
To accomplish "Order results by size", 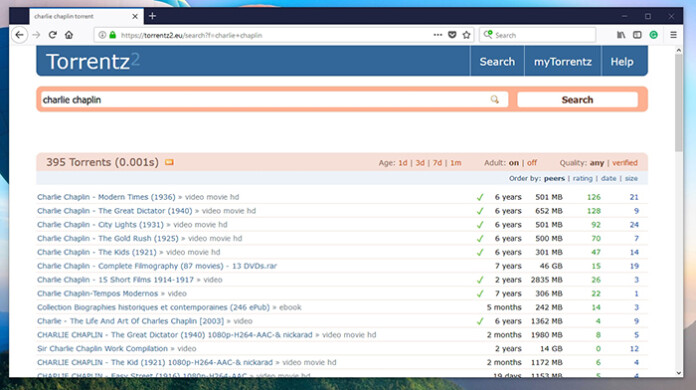I will pos(631,178).
